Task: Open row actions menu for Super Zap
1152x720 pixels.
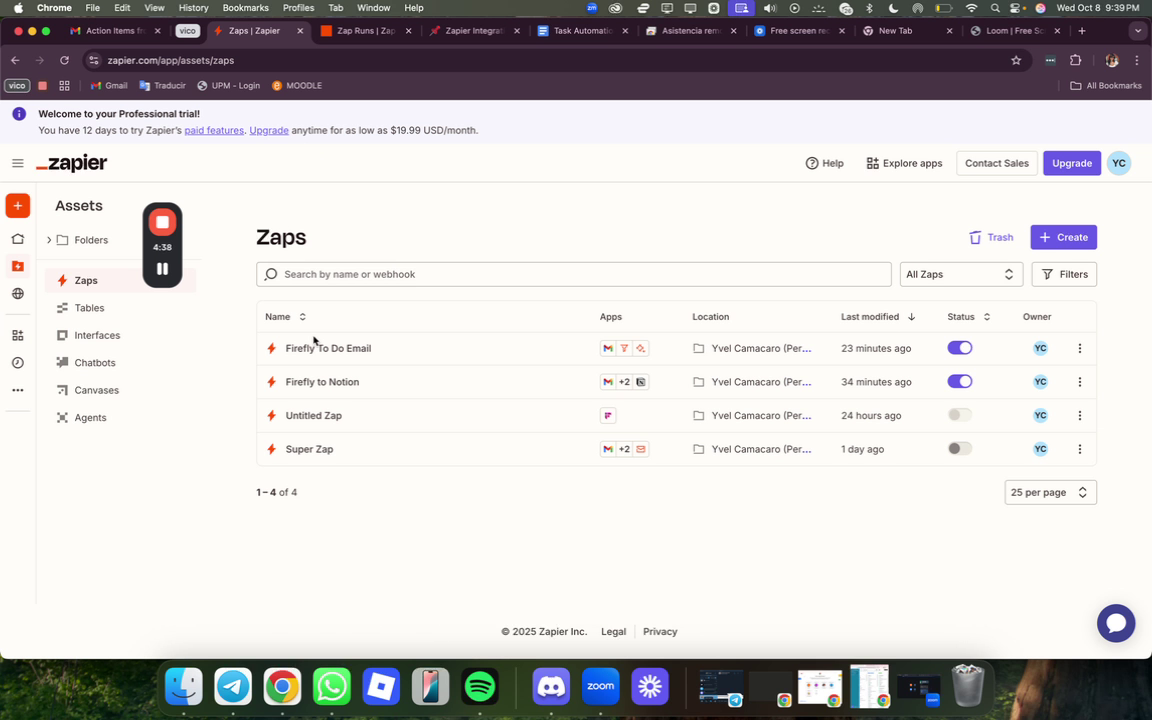Action: click(x=1079, y=449)
